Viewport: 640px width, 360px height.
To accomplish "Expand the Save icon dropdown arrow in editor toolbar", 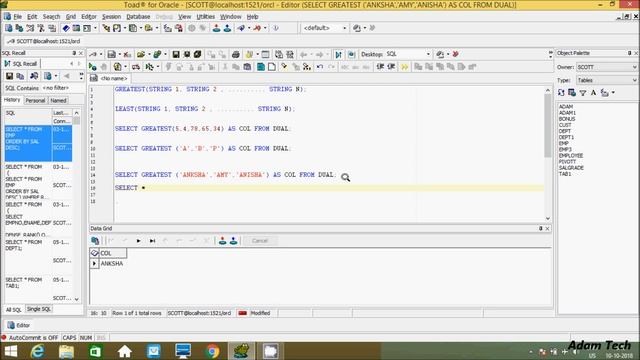I will pyautogui.click(x=119, y=54).
